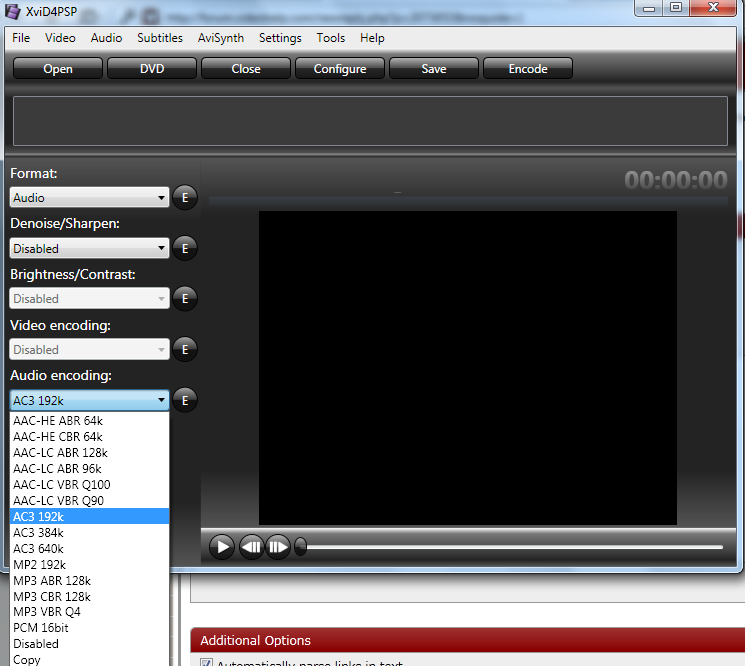Select MP3 VBR Q4 audio preset
The height and width of the screenshot is (666, 745).
tap(89, 612)
